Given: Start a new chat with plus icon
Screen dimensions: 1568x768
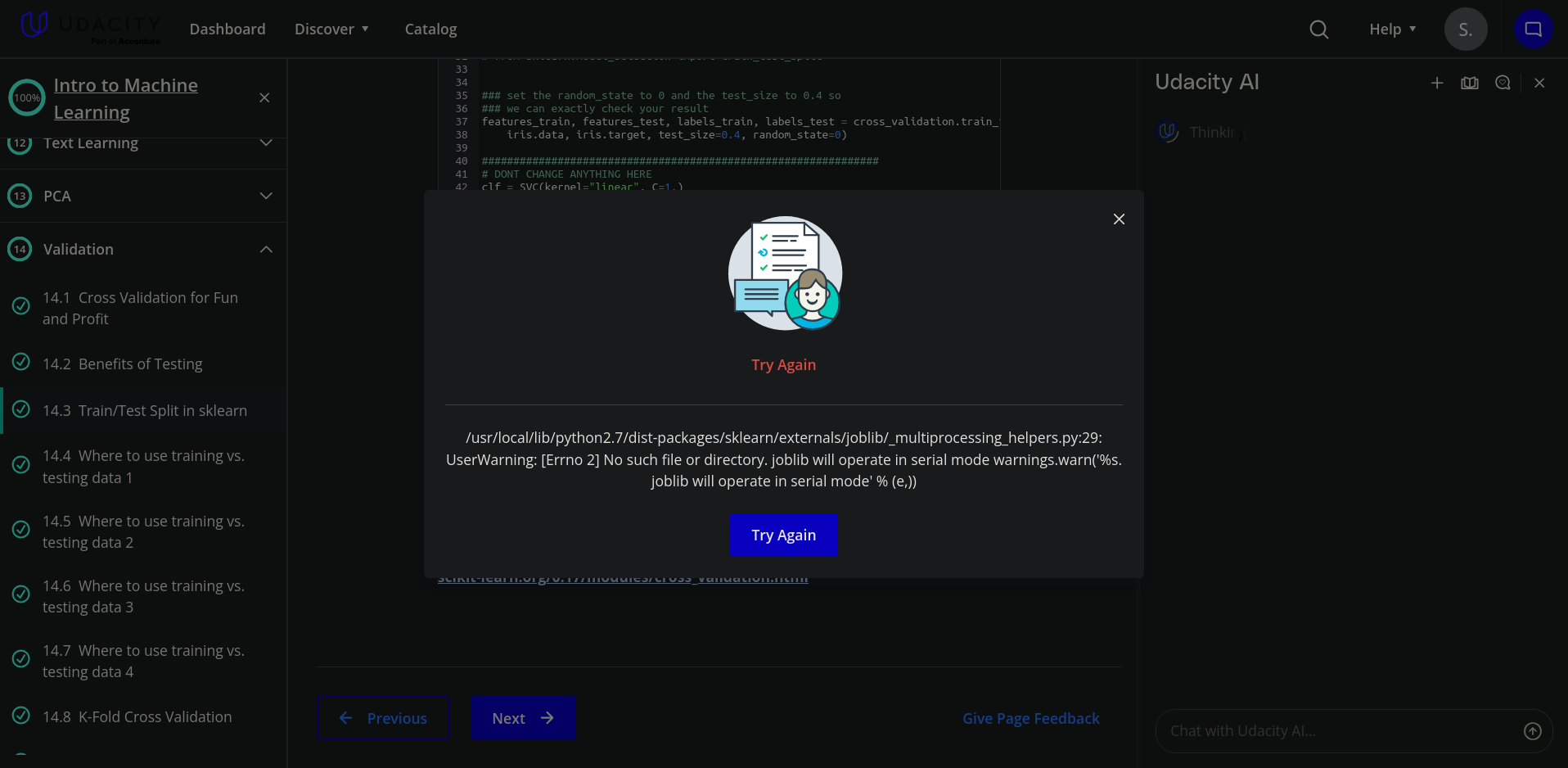Looking at the screenshot, I should pyautogui.click(x=1437, y=83).
